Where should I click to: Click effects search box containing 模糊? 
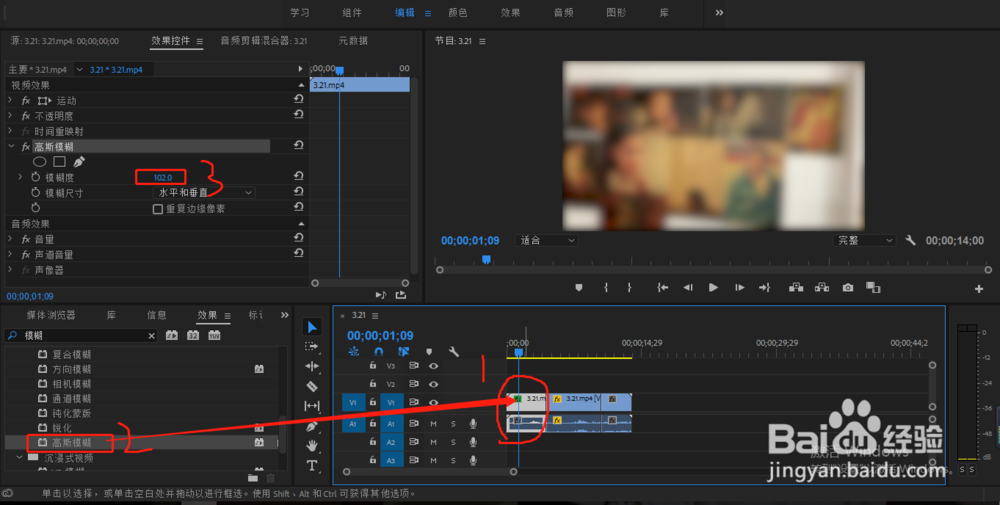[81, 335]
